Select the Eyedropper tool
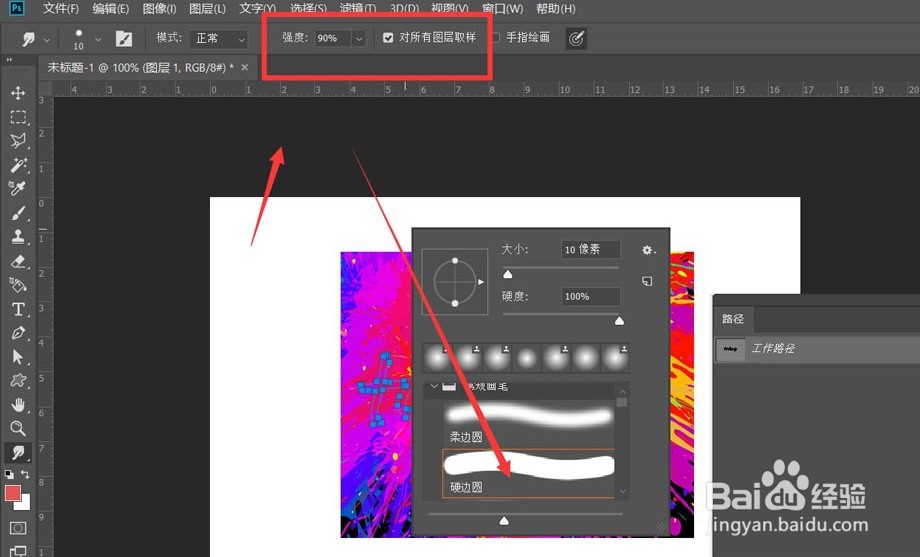The width and height of the screenshot is (920, 557). tap(18, 188)
